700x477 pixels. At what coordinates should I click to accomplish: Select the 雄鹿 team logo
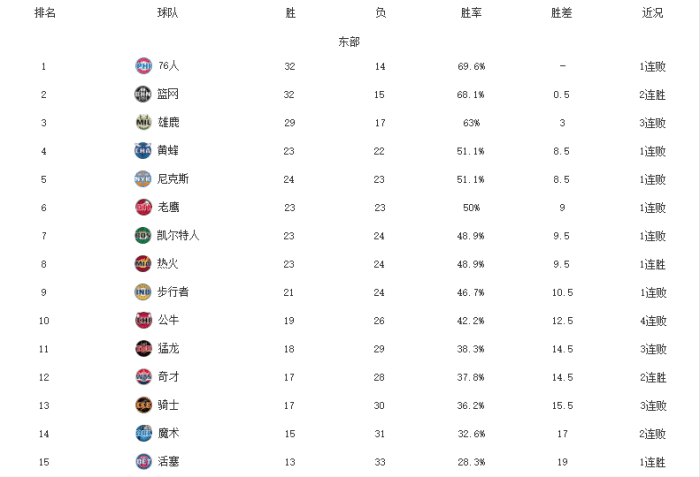point(142,122)
